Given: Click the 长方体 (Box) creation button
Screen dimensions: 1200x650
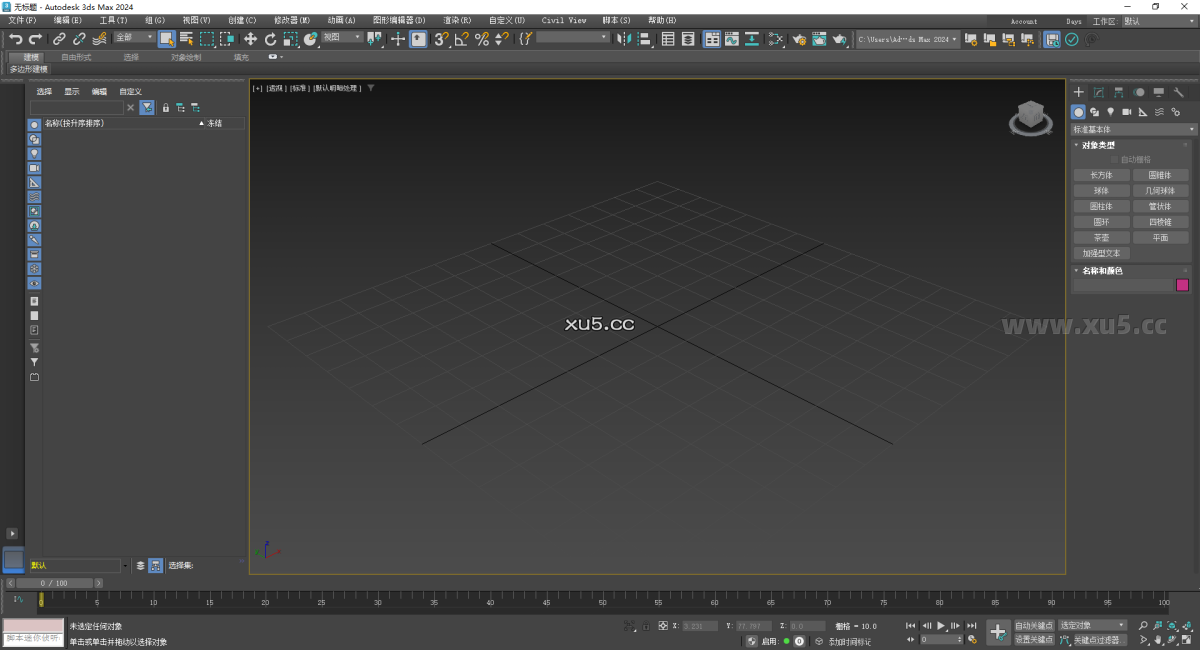Looking at the screenshot, I should (1101, 174).
